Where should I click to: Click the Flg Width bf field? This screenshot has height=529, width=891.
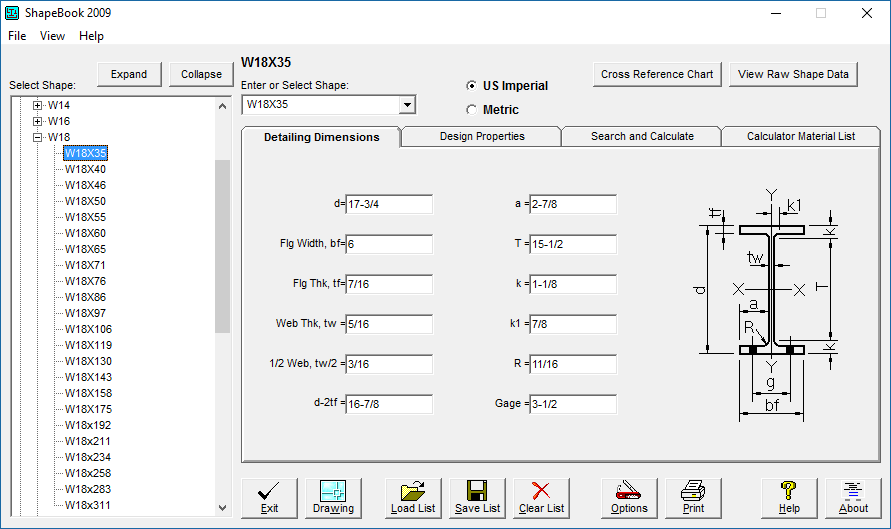coord(389,244)
